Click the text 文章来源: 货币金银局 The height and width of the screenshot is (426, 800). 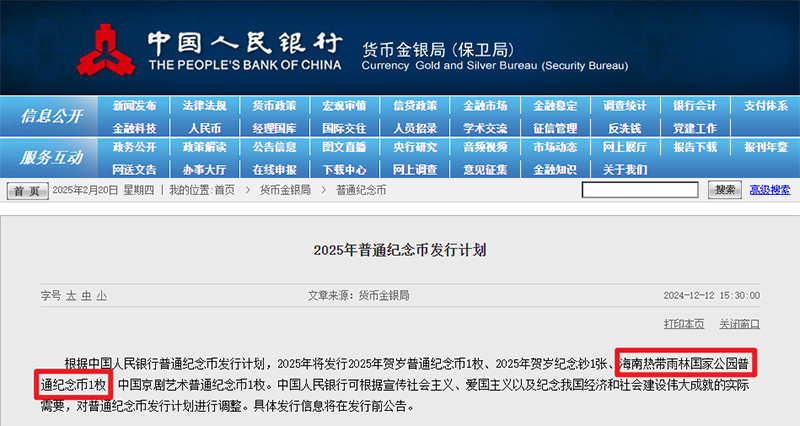(x=358, y=295)
